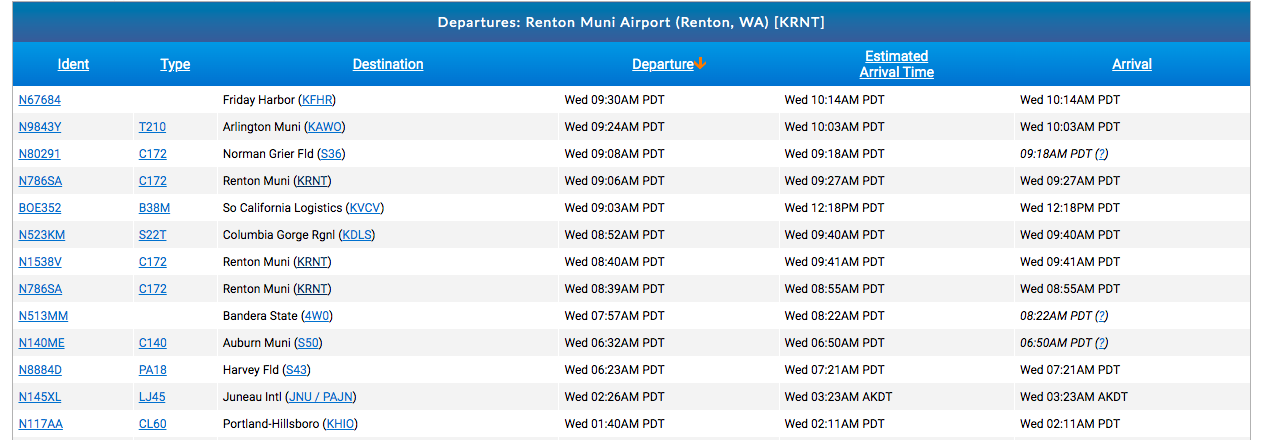Click the orange sort arrow beside Departure
Image resolution: width=1266 pixels, height=440 pixels.
coord(701,64)
